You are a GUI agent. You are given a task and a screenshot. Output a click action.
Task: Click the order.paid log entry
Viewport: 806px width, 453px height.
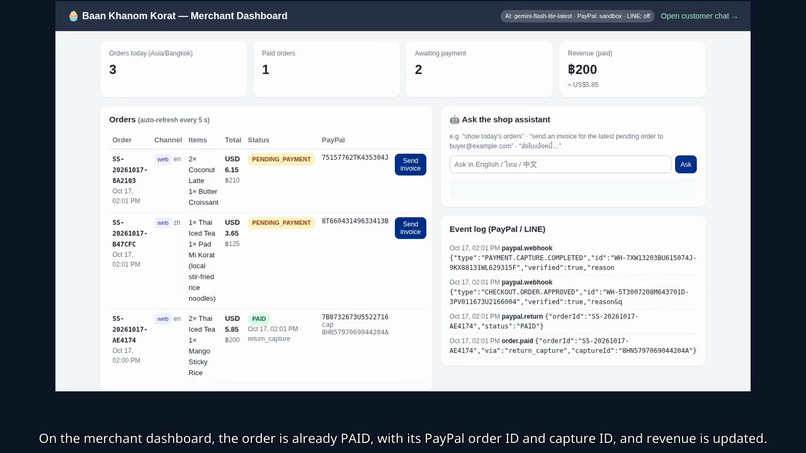[573, 346]
